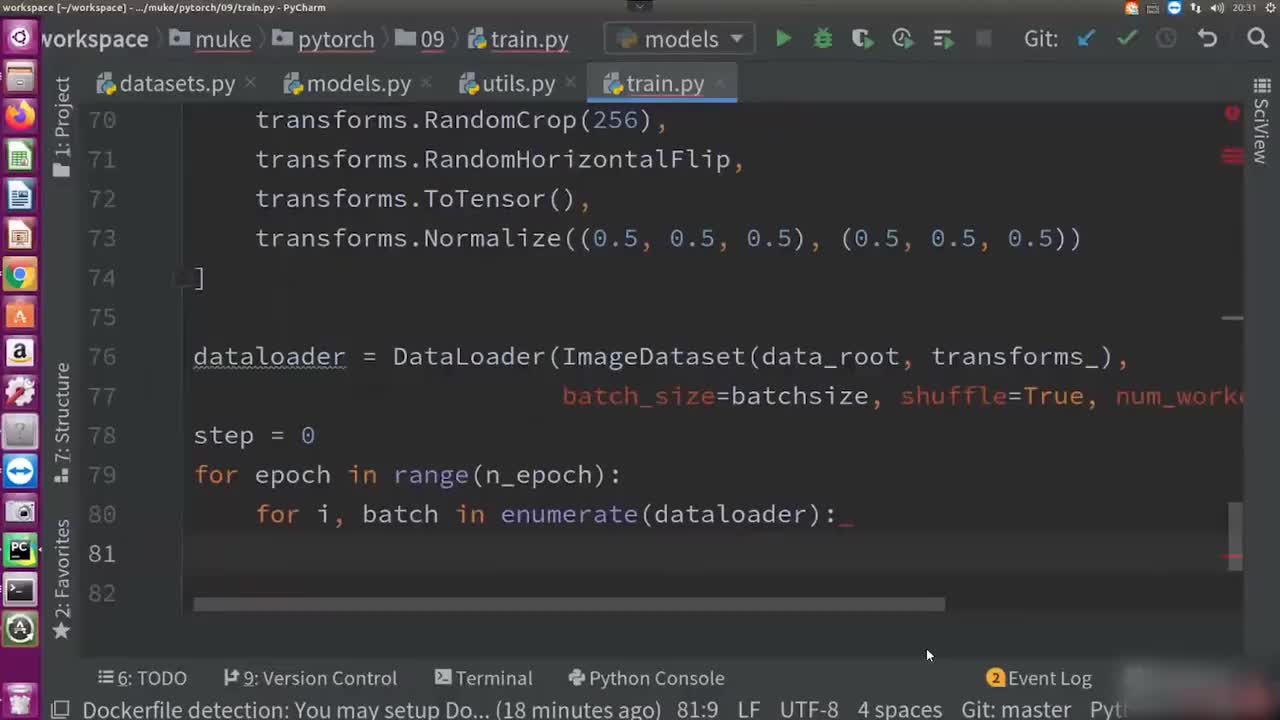The width and height of the screenshot is (1280, 720).
Task: Open the line separator LF selector
Action: point(749,709)
